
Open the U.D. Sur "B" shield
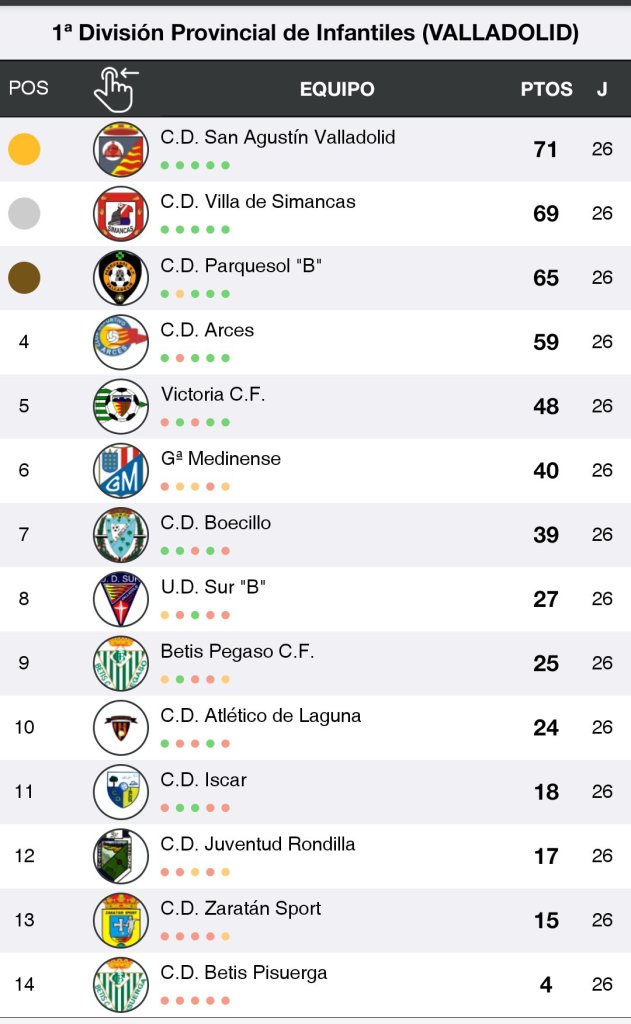pyautogui.click(x=121, y=599)
